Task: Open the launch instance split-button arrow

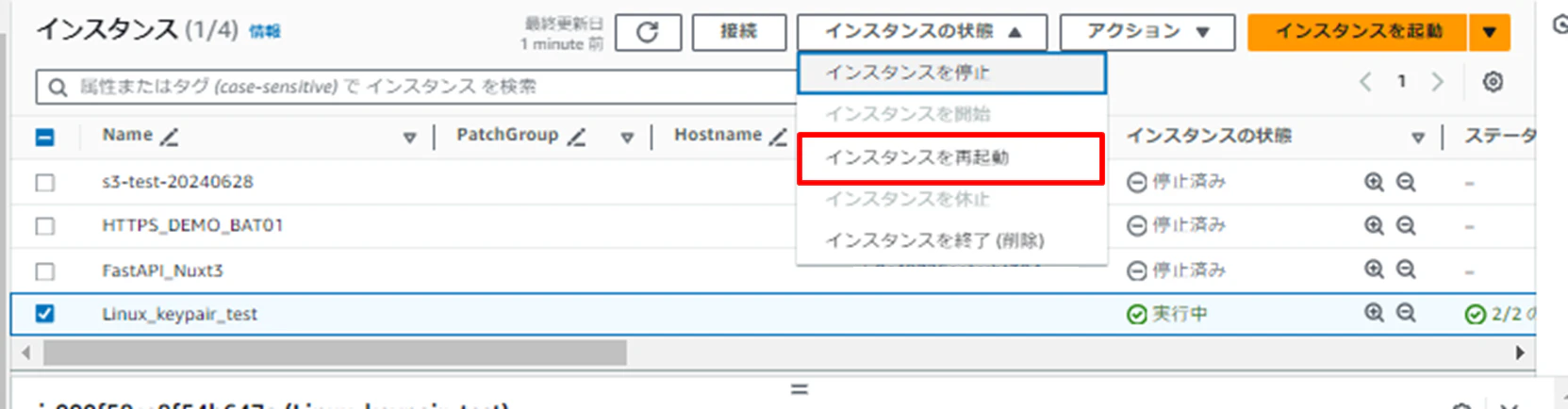Action: click(1489, 32)
